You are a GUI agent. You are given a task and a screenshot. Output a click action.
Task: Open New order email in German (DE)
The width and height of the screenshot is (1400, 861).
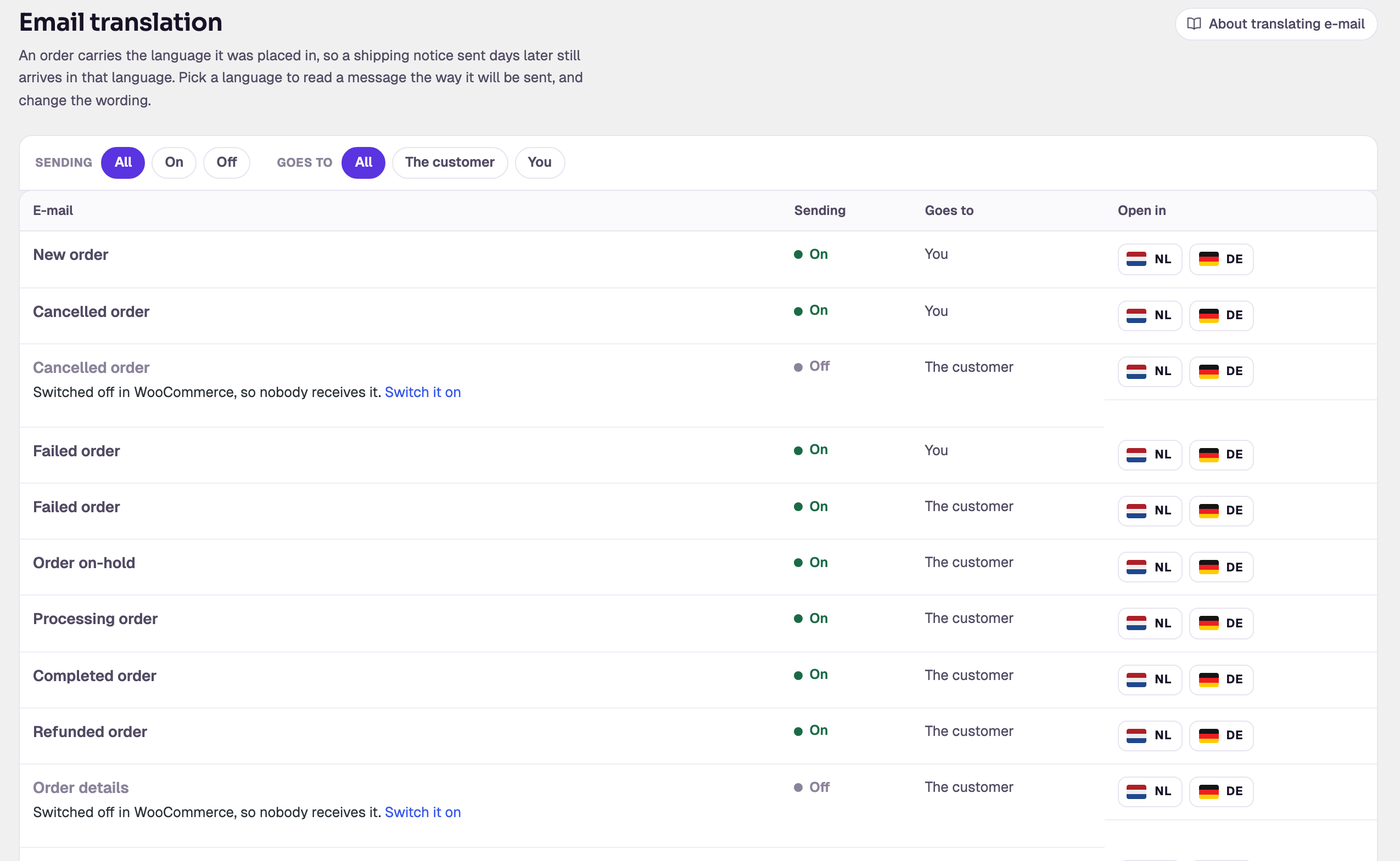coord(1221,259)
